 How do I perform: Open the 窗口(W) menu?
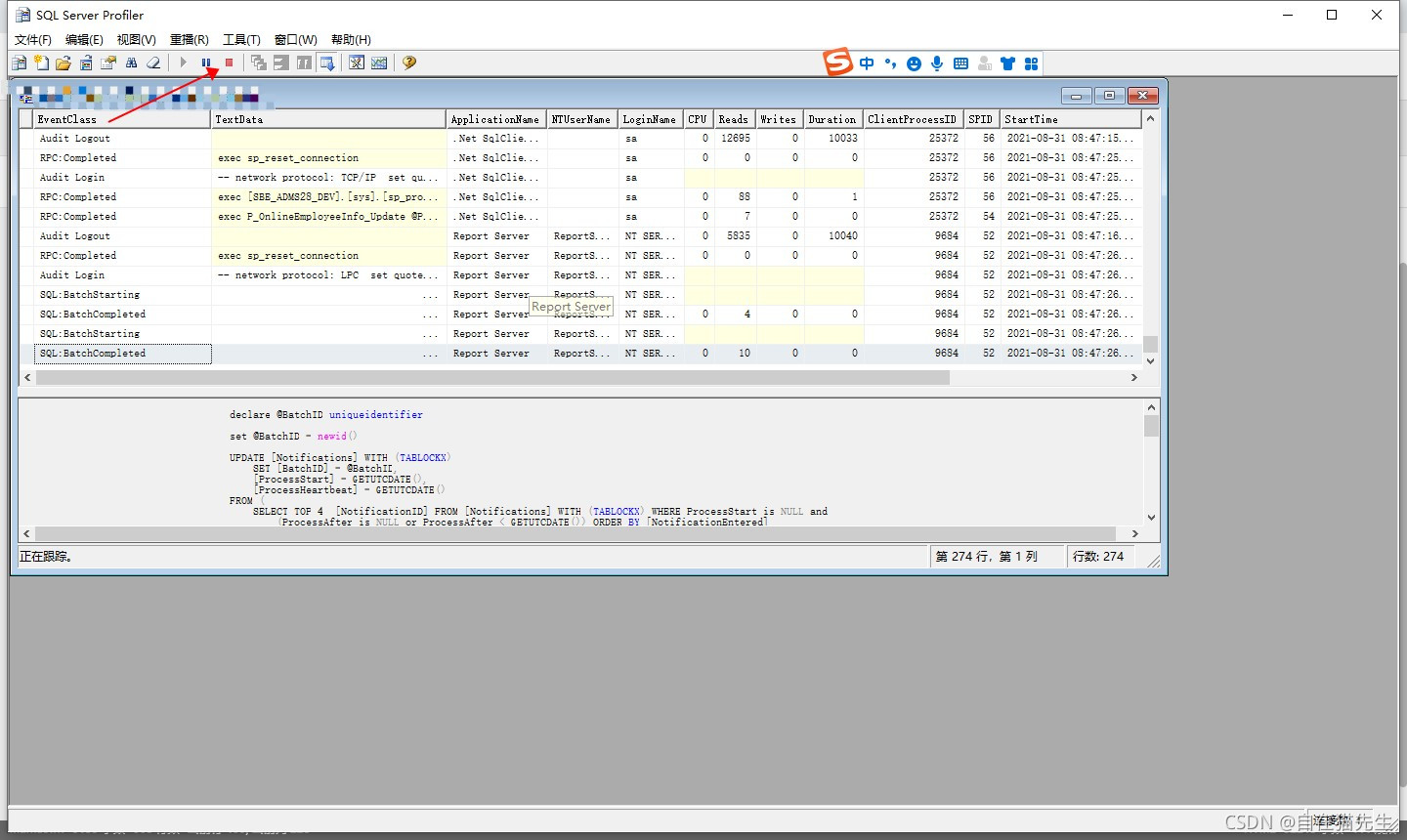[296, 40]
